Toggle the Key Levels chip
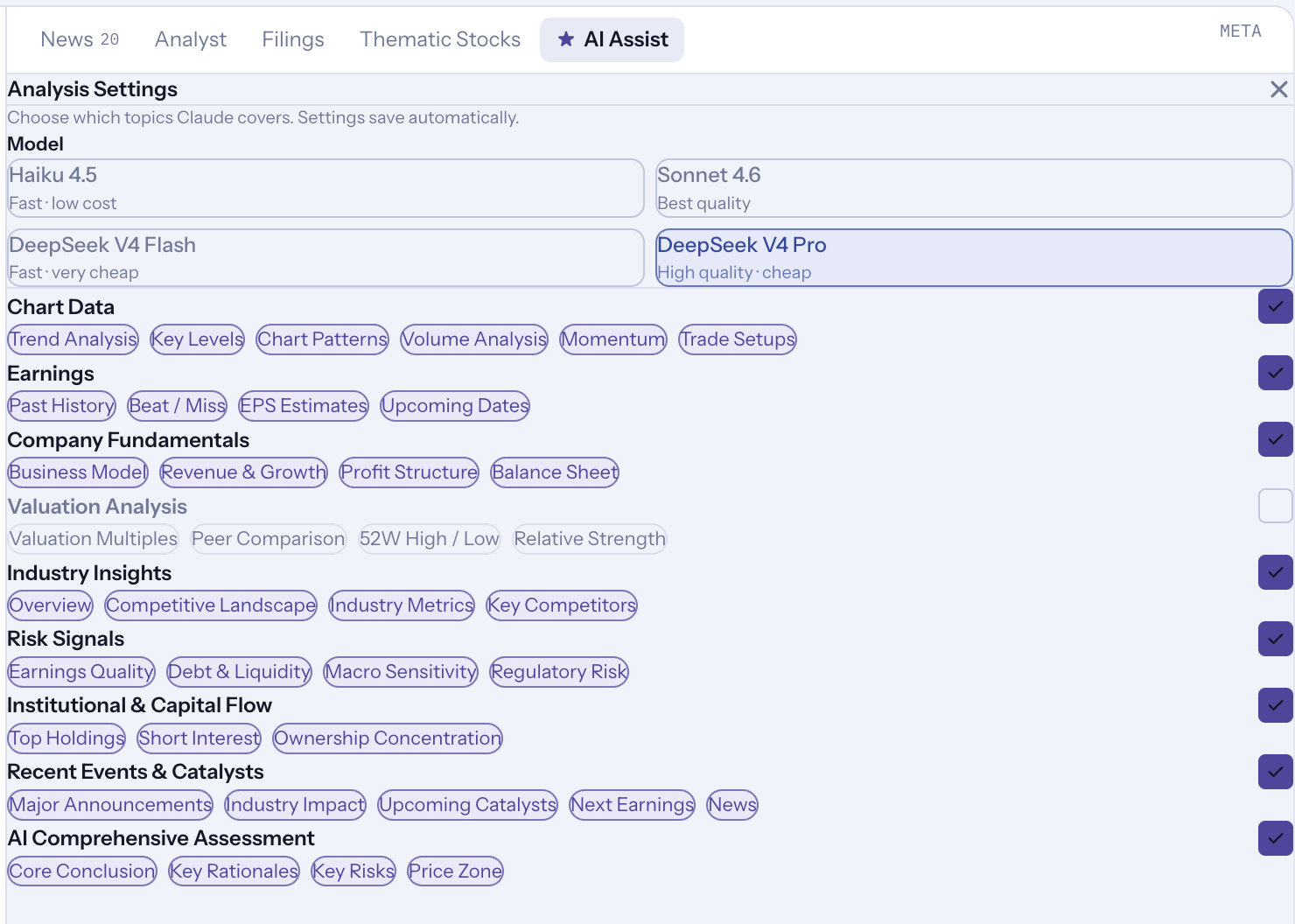The height and width of the screenshot is (924, 1295). click(x=197, y=339)
